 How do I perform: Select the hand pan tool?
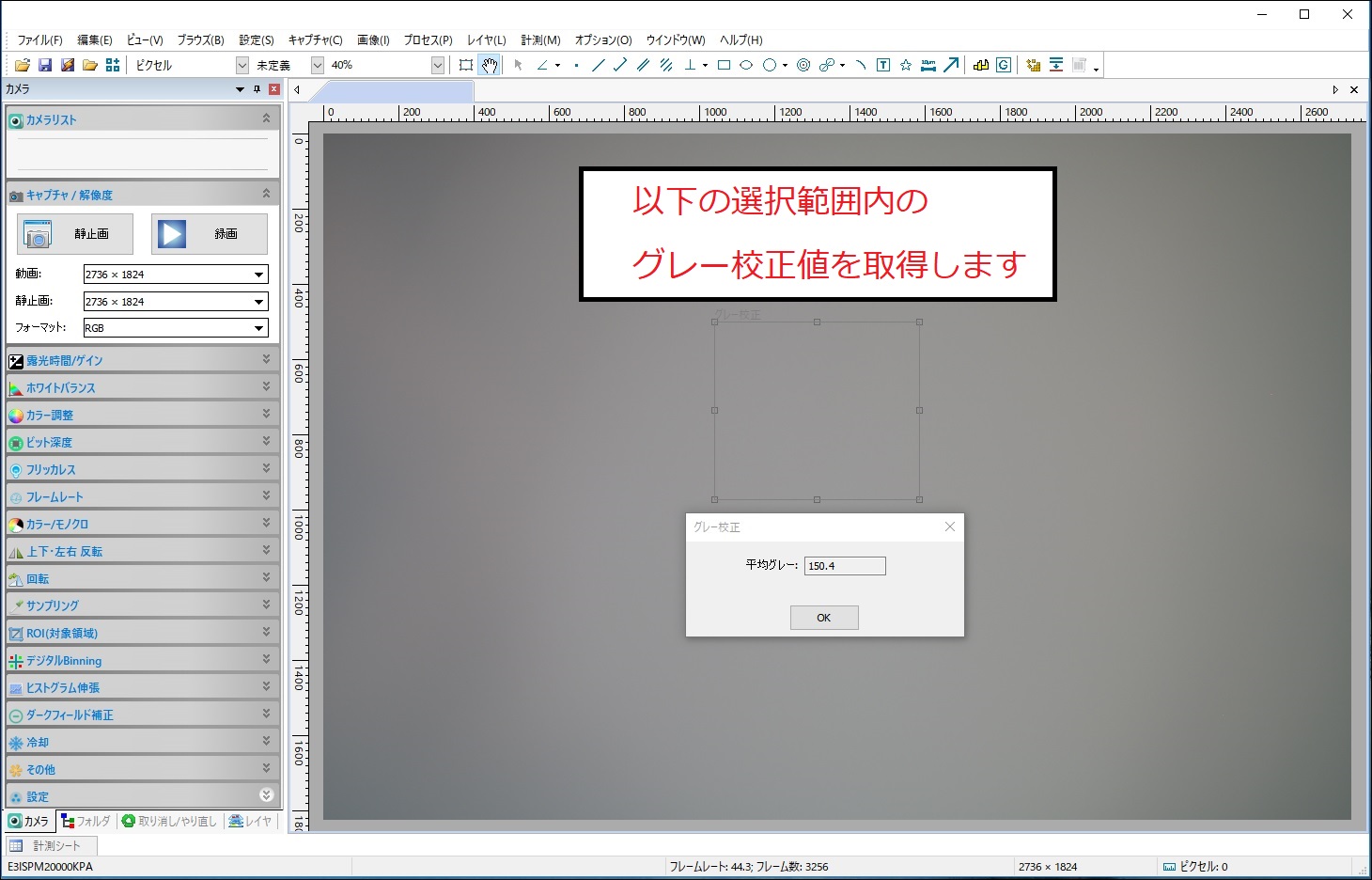(490, 65)
